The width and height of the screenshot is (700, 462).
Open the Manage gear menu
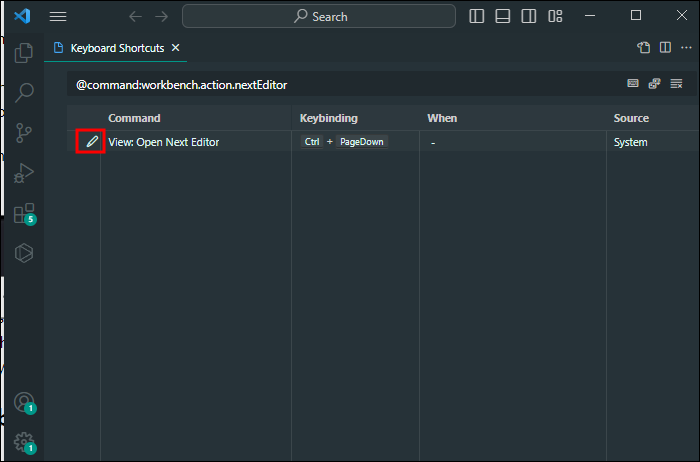point(24,442)
